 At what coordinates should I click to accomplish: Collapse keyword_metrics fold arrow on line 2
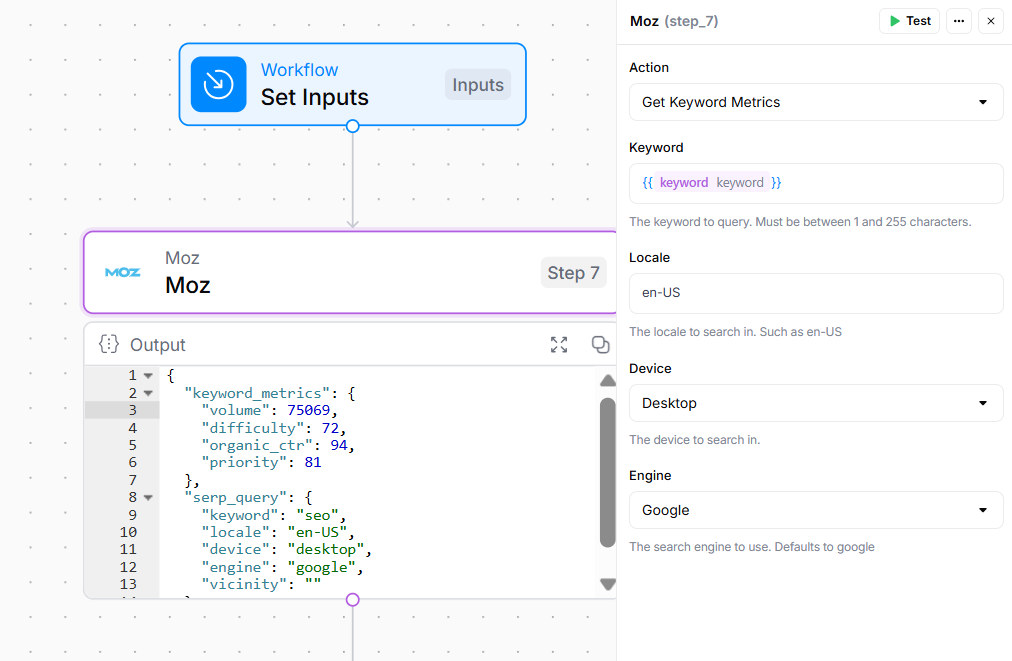148,393
